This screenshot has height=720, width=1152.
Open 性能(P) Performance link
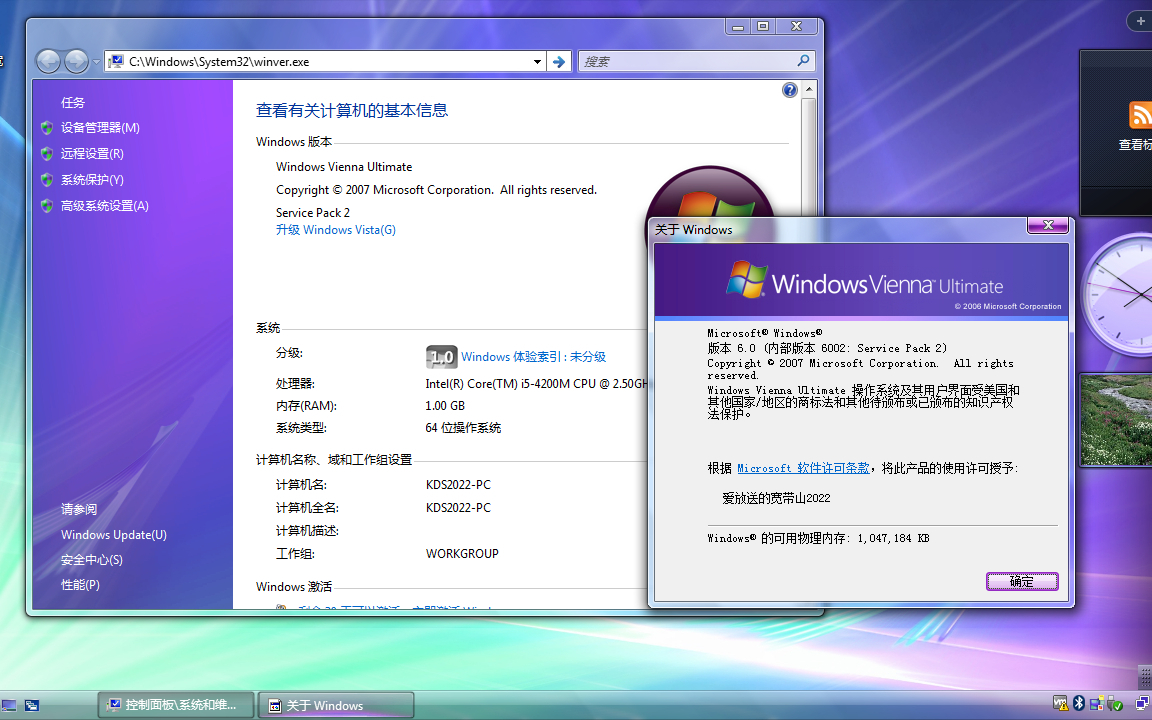point(80,585)
